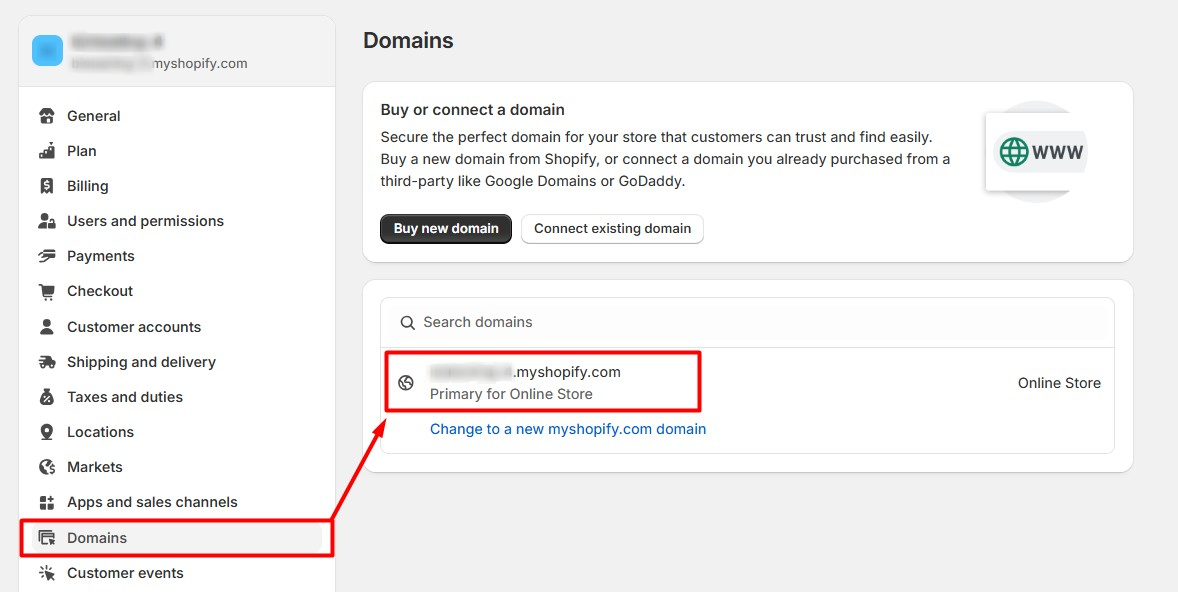
Task: Click the Billing receipt icon
Action: tap(47, 186)
